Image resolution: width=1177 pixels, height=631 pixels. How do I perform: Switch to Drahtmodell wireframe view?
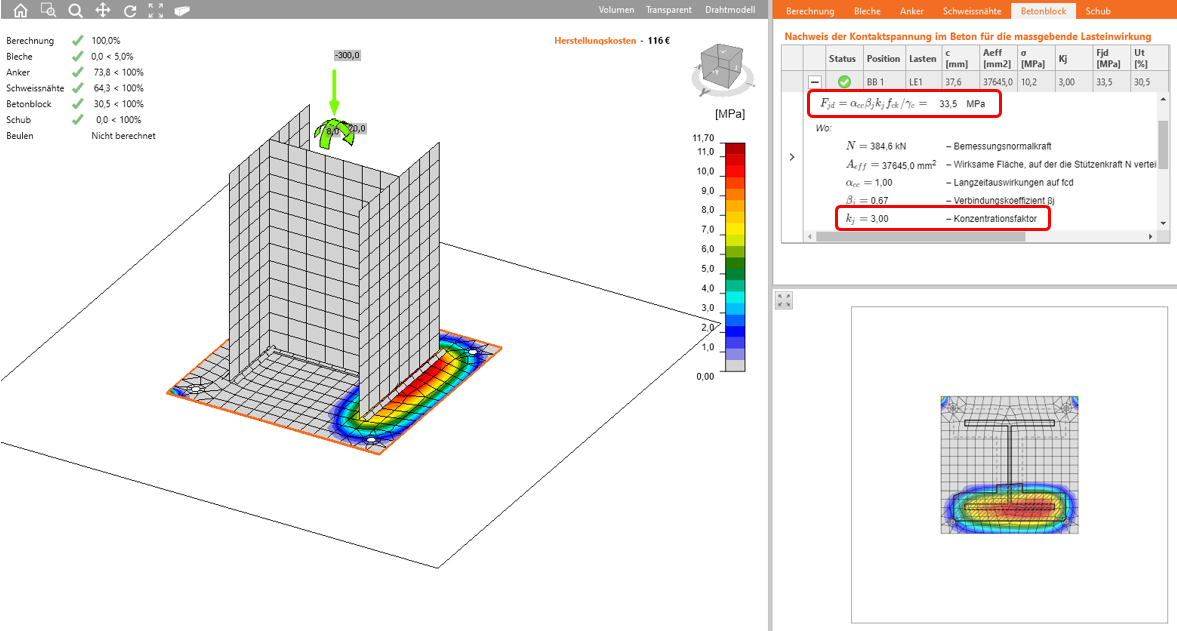pos(728,10)
